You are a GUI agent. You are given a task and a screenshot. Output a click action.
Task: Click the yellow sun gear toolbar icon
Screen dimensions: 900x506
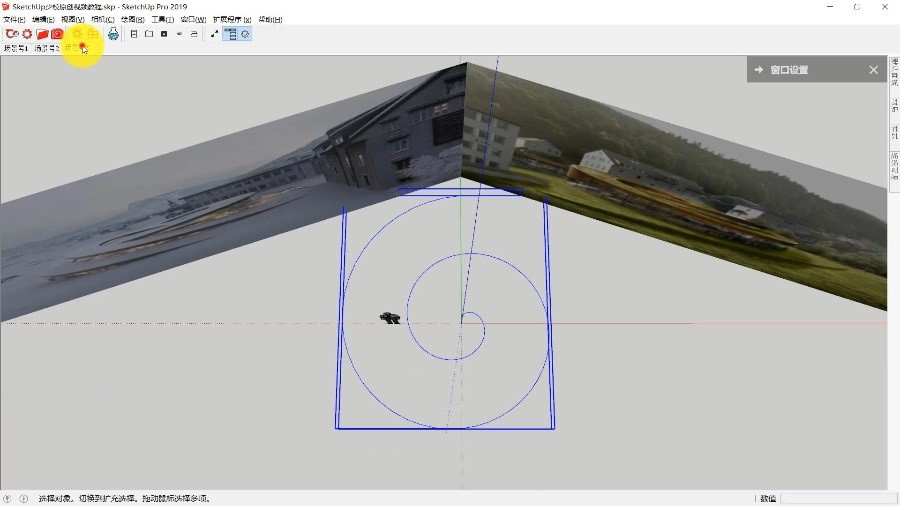(77, 34)
